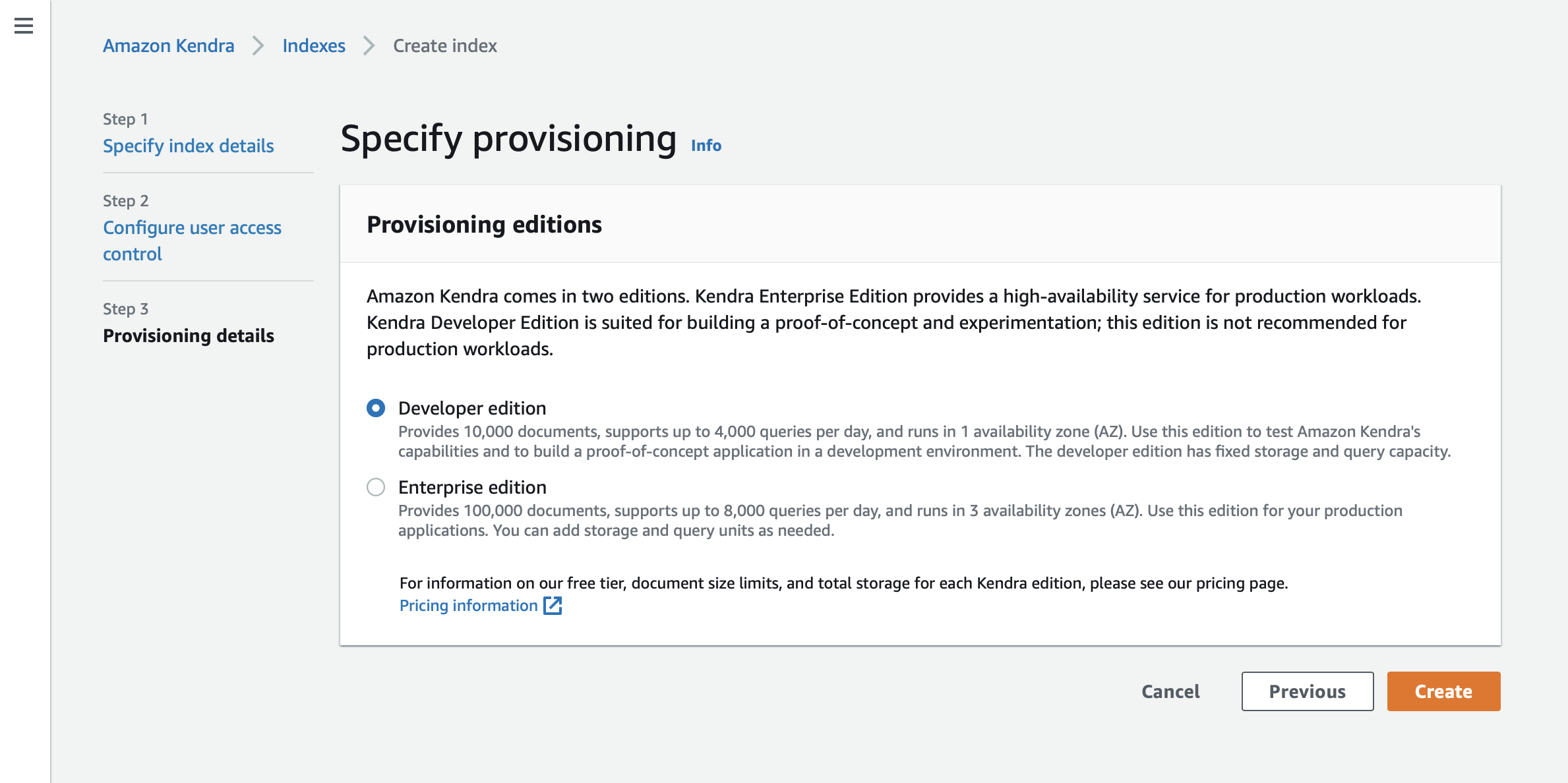Click the Create index breadcrumb text
Image resolution: width=1568 pixels, height=783 pixels.
[445, 46]
